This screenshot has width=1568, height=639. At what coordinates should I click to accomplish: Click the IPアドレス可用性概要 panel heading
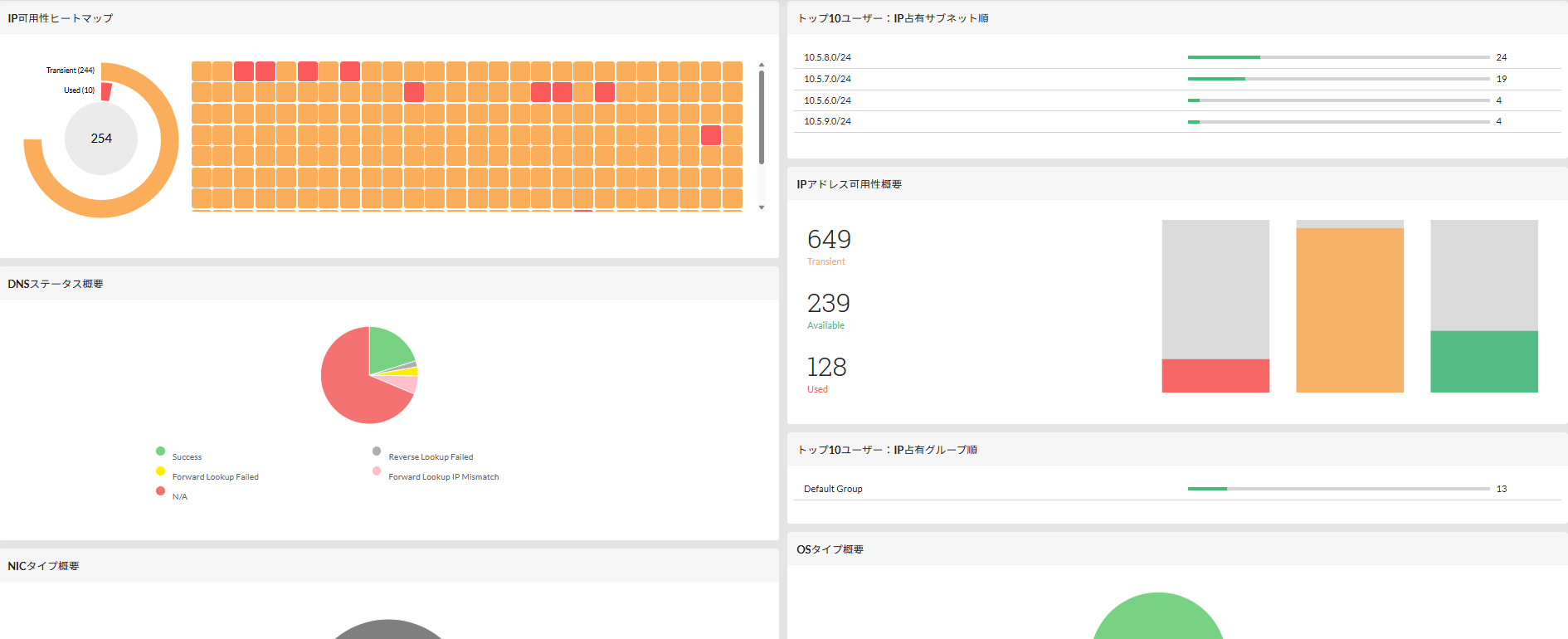(x=849, y=184)
